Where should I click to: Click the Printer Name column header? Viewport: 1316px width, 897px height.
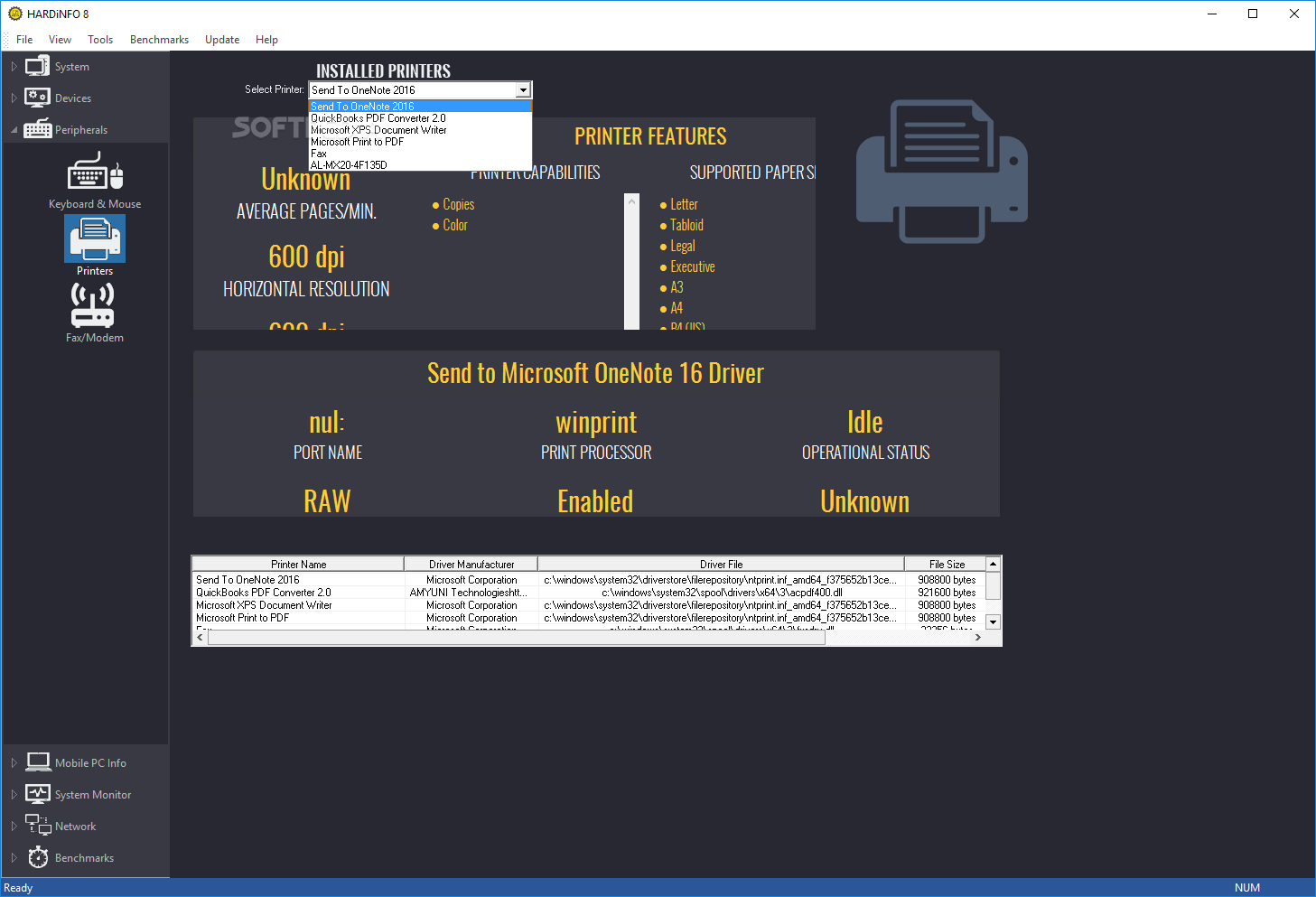tap(298, 564)
